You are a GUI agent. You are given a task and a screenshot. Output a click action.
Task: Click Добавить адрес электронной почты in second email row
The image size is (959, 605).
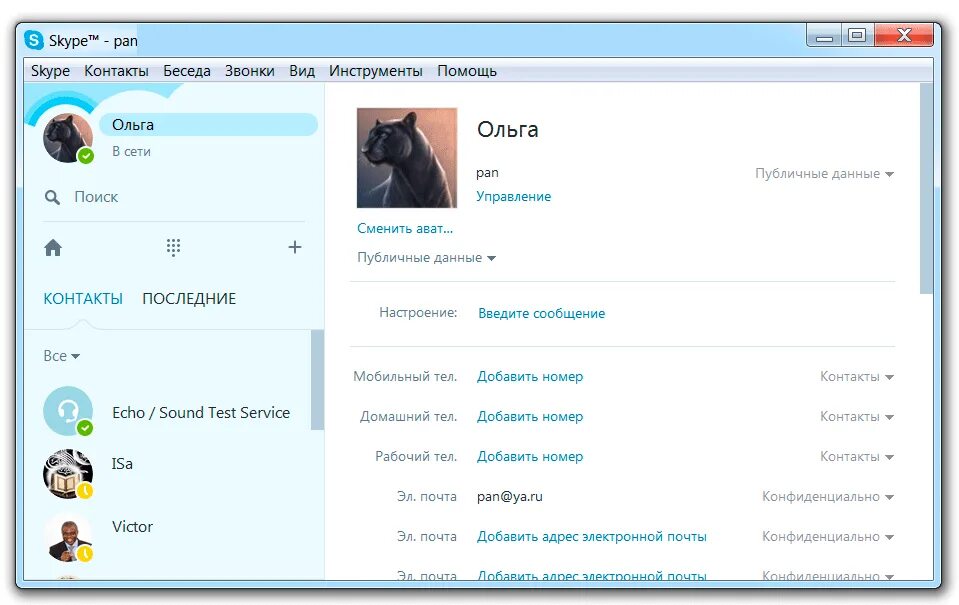[591, 536]
